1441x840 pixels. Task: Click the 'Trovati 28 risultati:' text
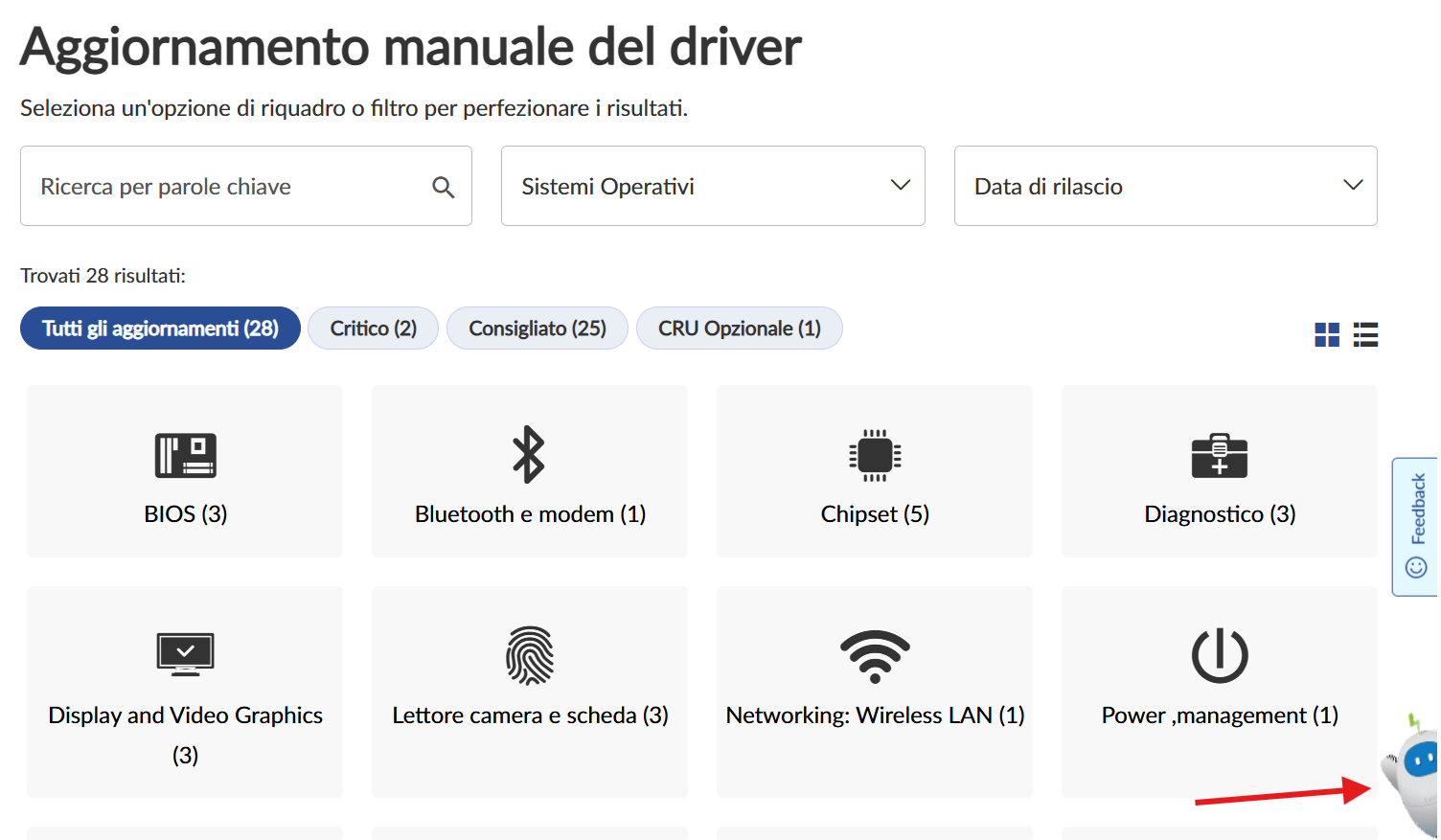pos(103,276)
